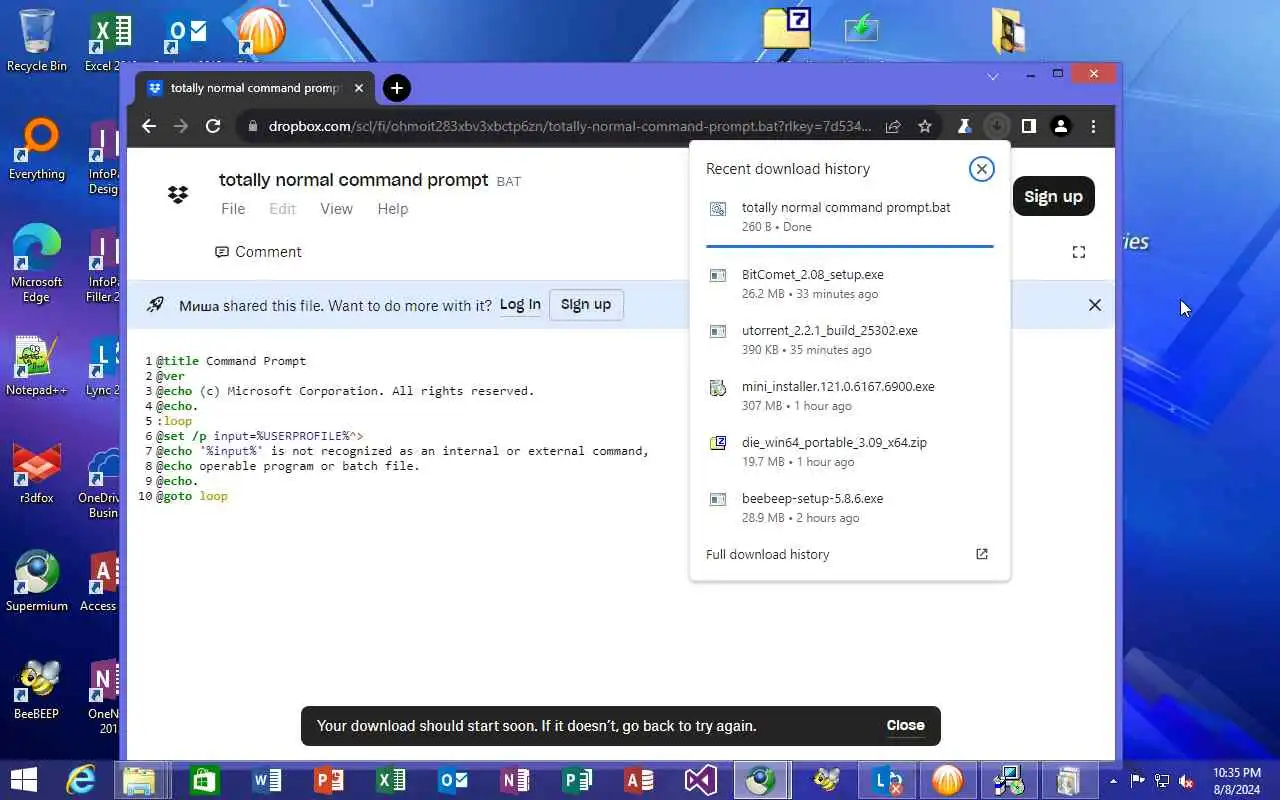Viewport: 1280px width, 800px height.
Task: Close the download notification toast
Action: [x=905, y=726]
